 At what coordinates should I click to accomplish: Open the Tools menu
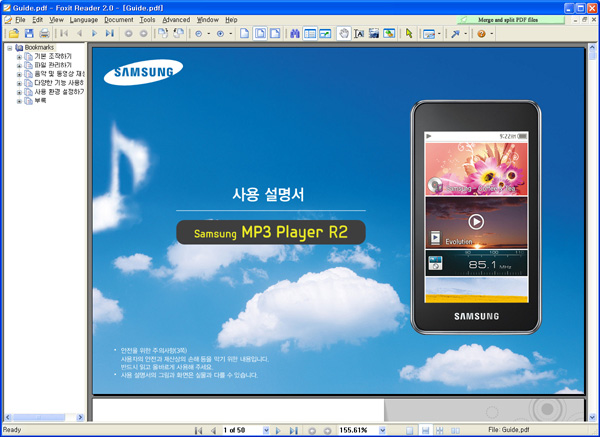[x=147, y=20]
